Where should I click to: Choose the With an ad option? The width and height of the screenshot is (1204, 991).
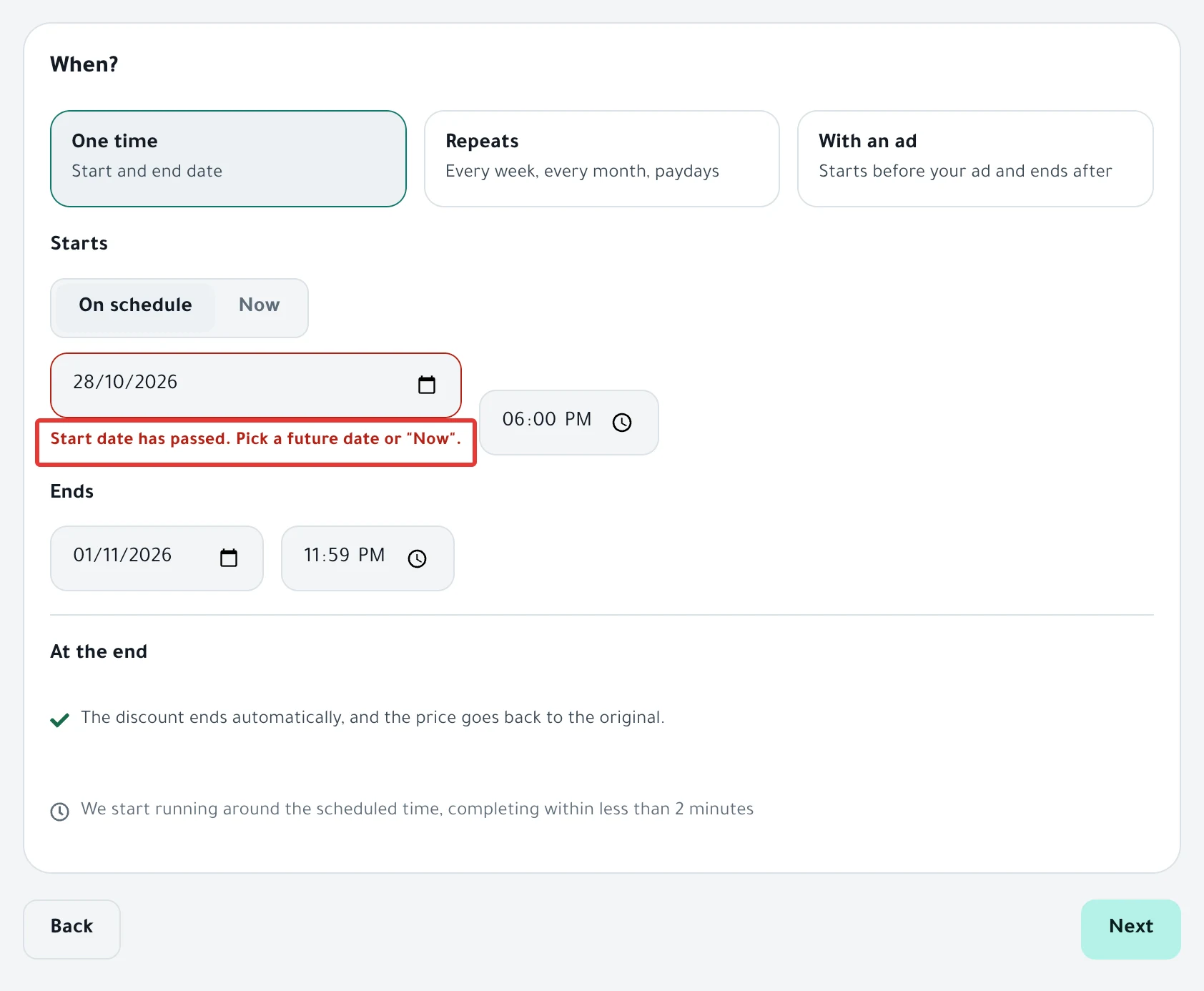coord(975,159)
